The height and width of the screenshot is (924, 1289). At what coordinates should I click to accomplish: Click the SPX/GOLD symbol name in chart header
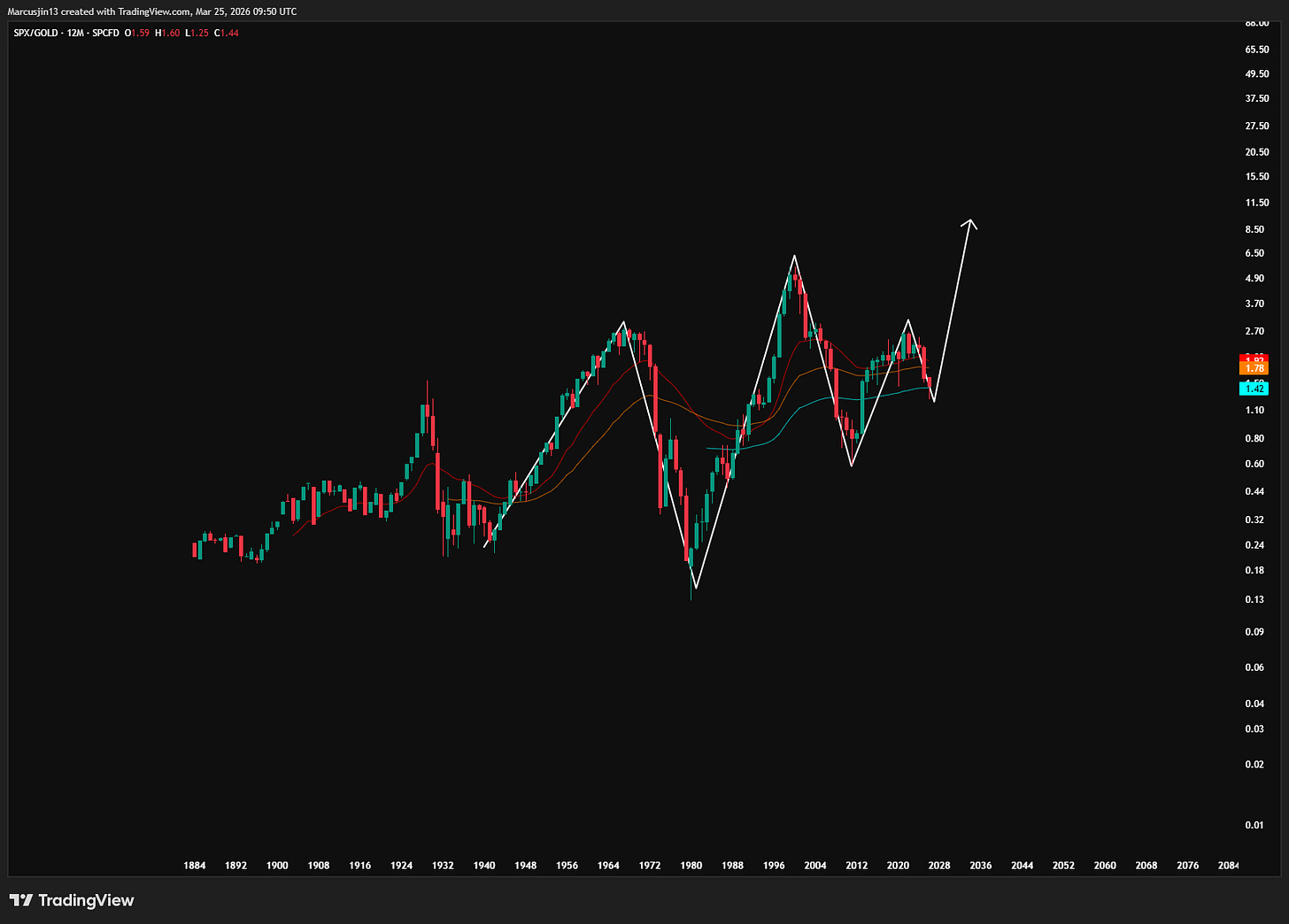pyautogui.click(x=37, y=33)
